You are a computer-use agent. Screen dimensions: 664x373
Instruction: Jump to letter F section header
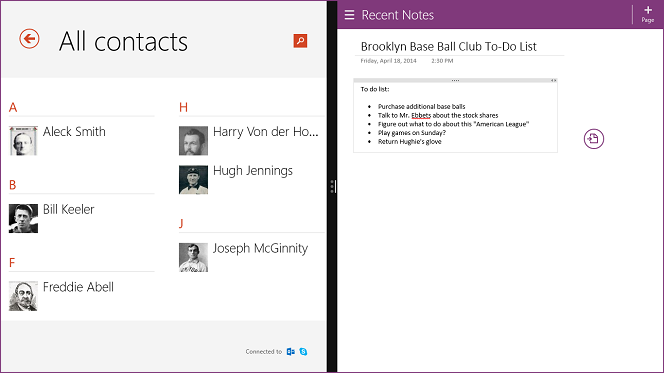(12, 263)
